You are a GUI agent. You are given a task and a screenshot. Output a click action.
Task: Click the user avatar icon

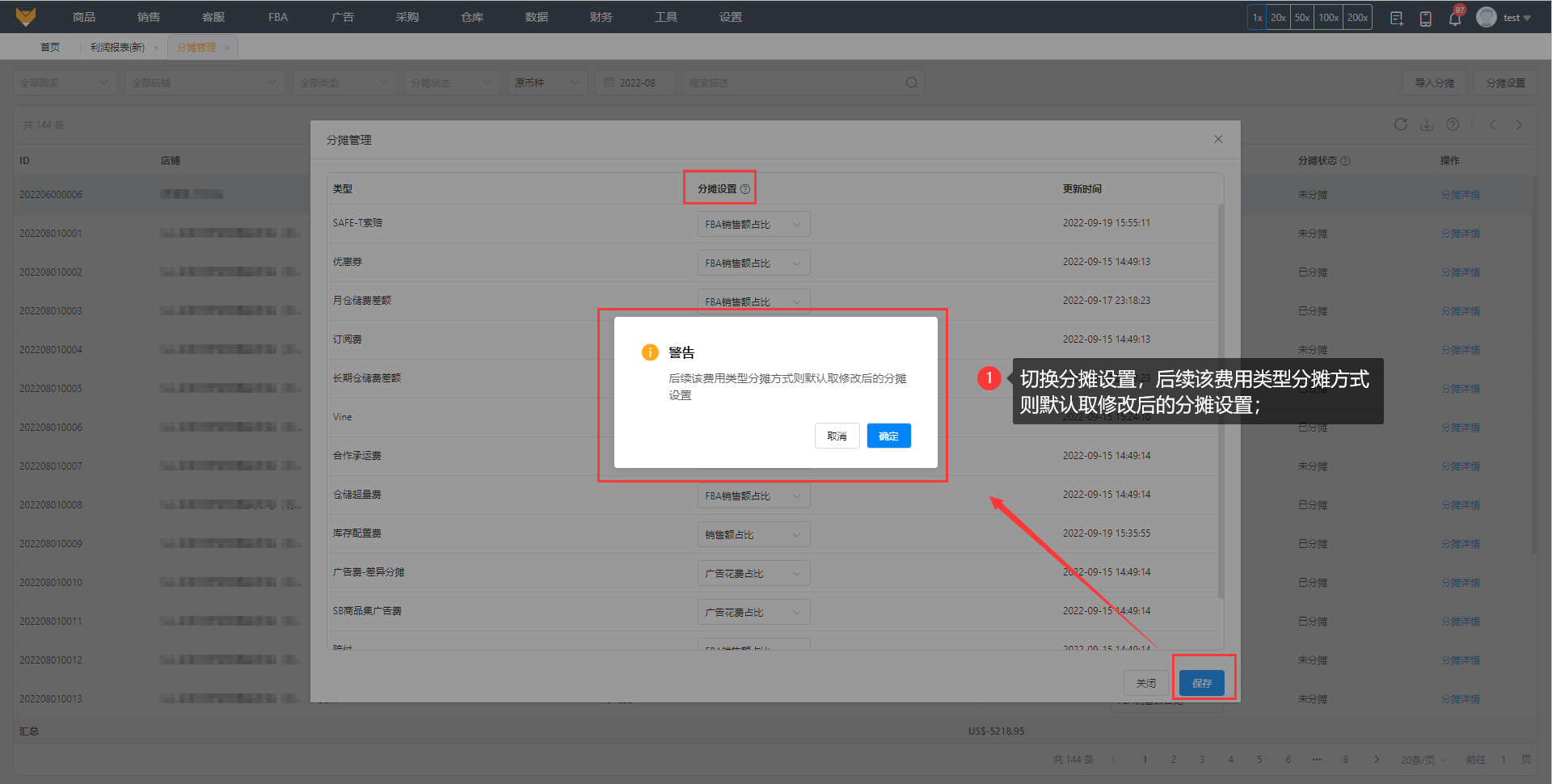pyautogui.click(x=1486, y=17)
